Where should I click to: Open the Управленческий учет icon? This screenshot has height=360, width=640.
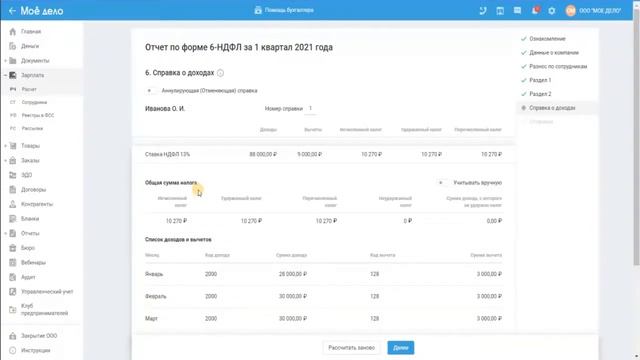[x=13, y=292]
